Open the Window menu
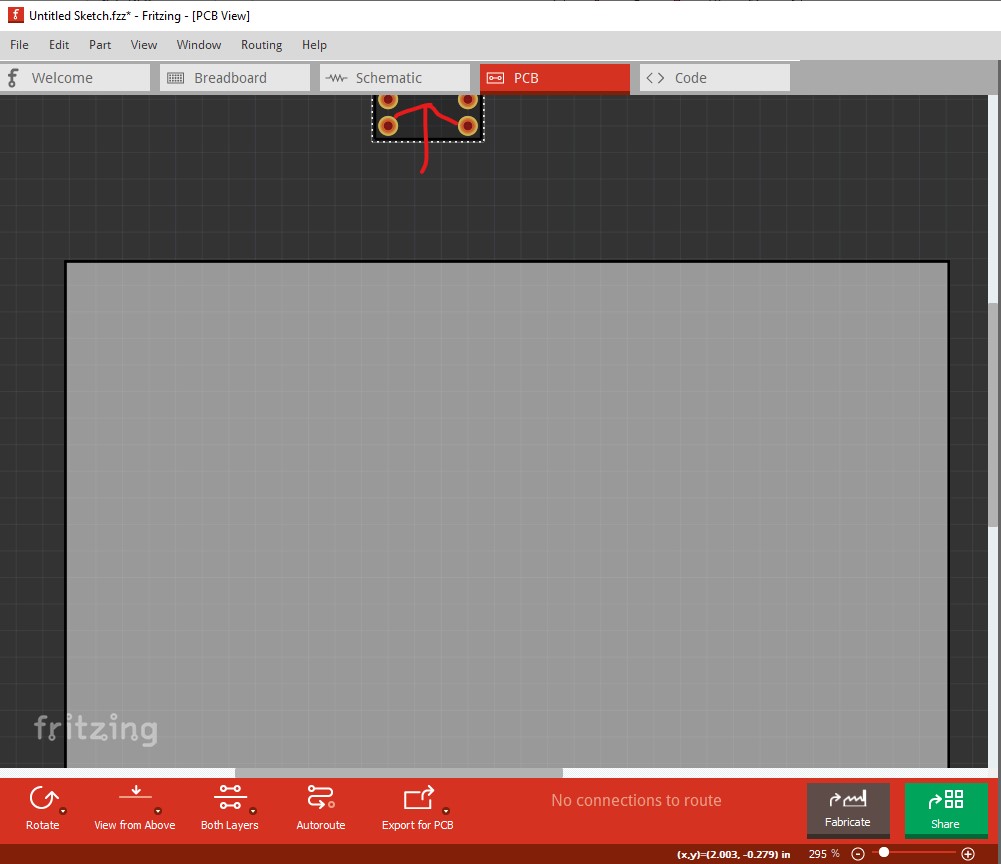Viewport: 1001px width, 864px height. point(198,45)
